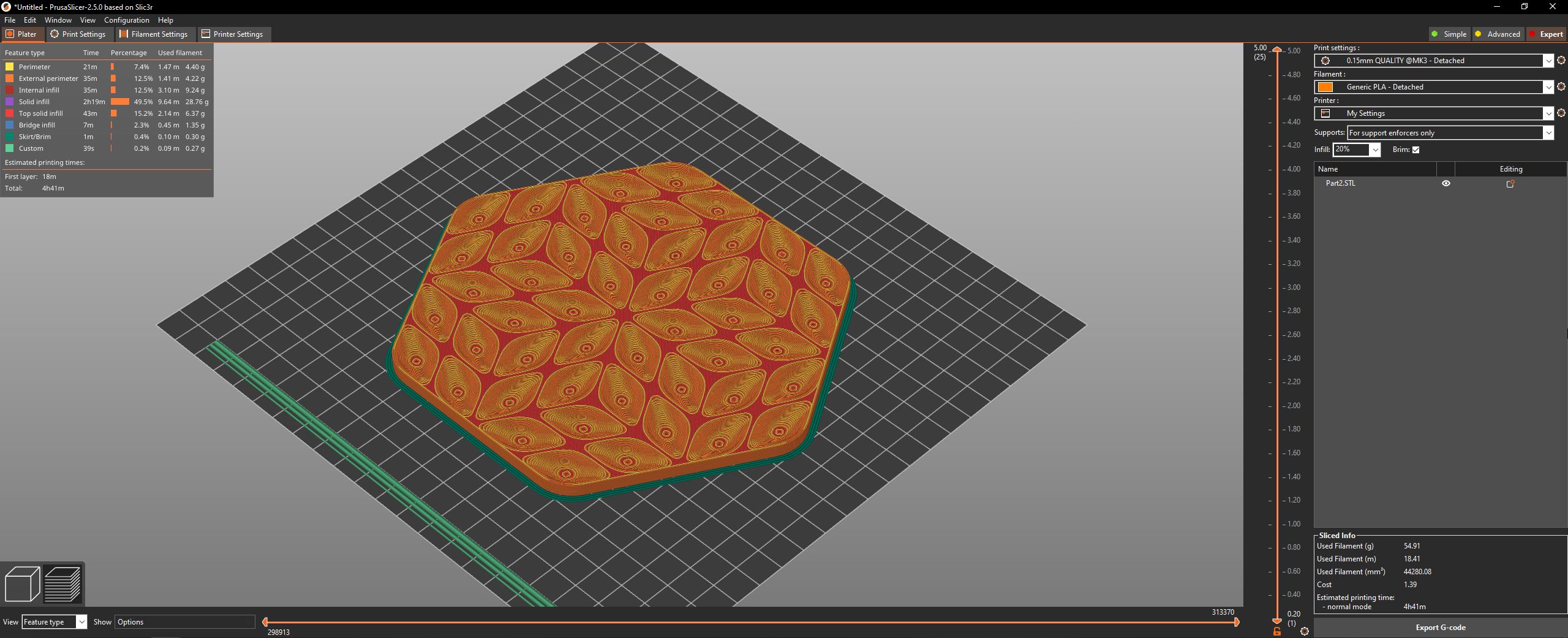Switch to sliced layers preview icon
This screenshot has width=1568, height=638.
point(62,584)
